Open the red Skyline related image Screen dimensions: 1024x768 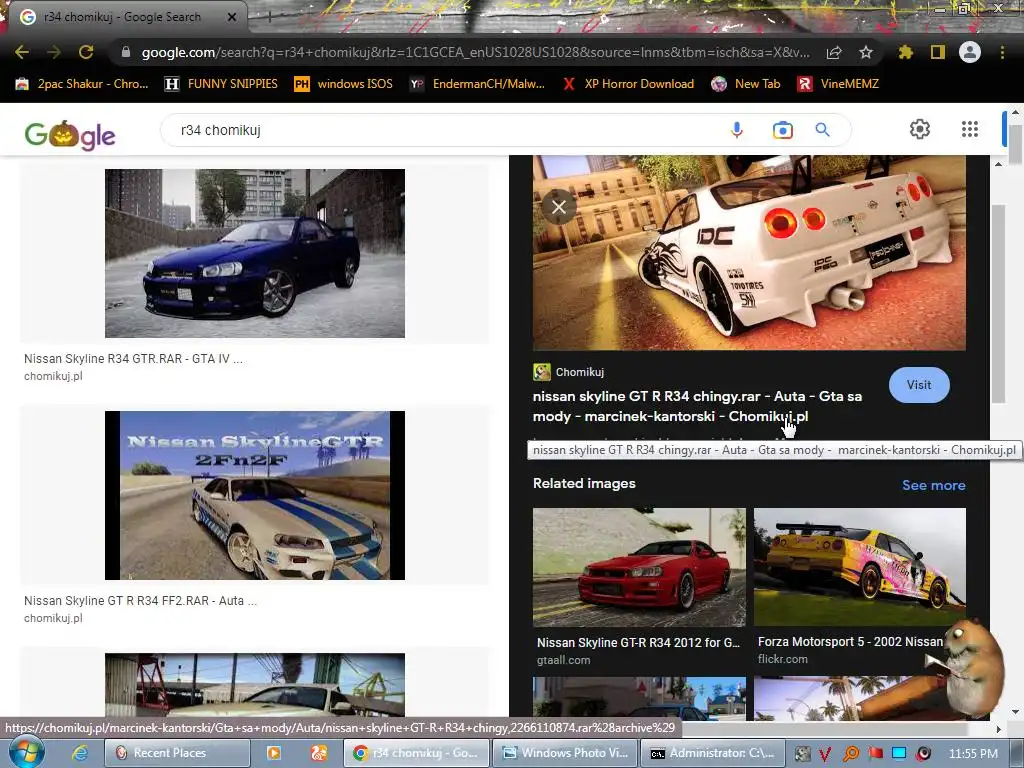click(x=639, y=568)
